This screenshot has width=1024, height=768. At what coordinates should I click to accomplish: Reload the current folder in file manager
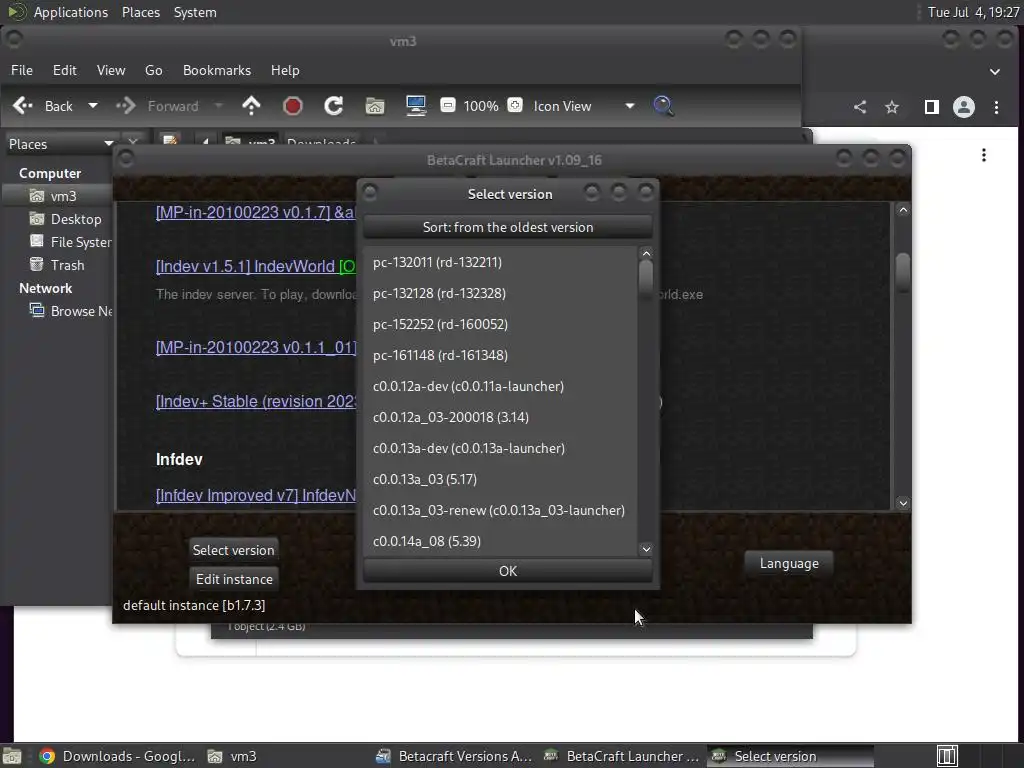pyautogui.click(x=334, y=106)
